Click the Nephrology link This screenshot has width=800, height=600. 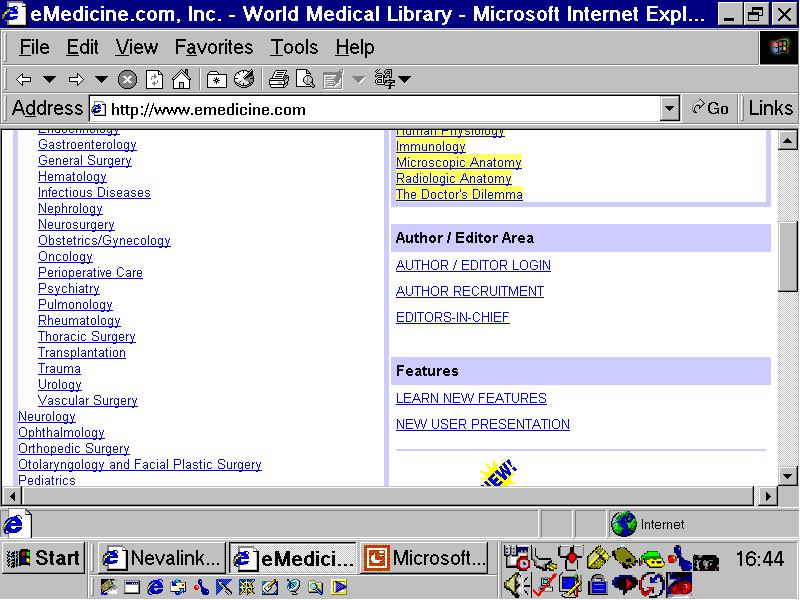tap(70, 209)
